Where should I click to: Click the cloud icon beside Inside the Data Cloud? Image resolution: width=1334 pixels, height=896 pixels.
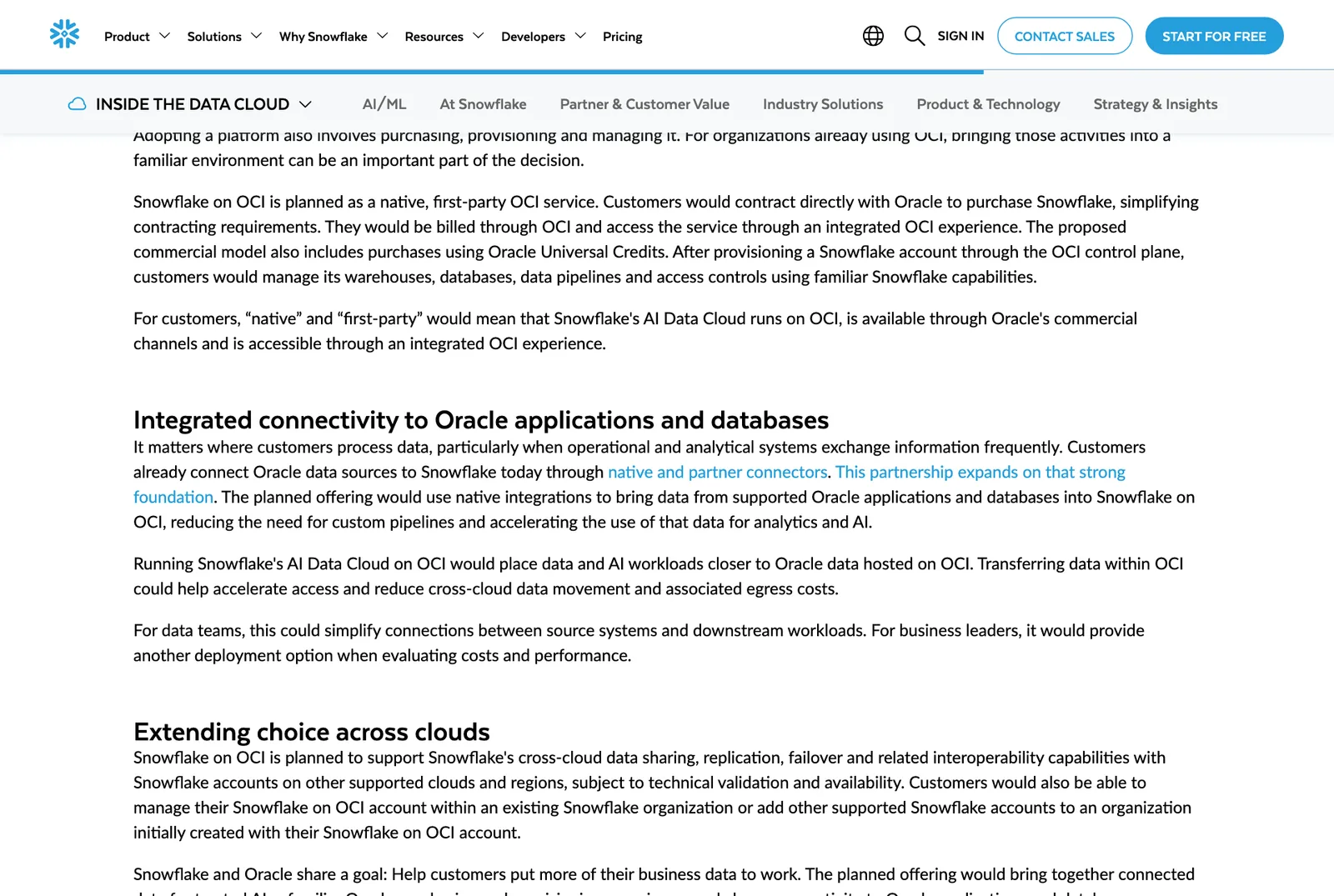click(x=77, y=104)
